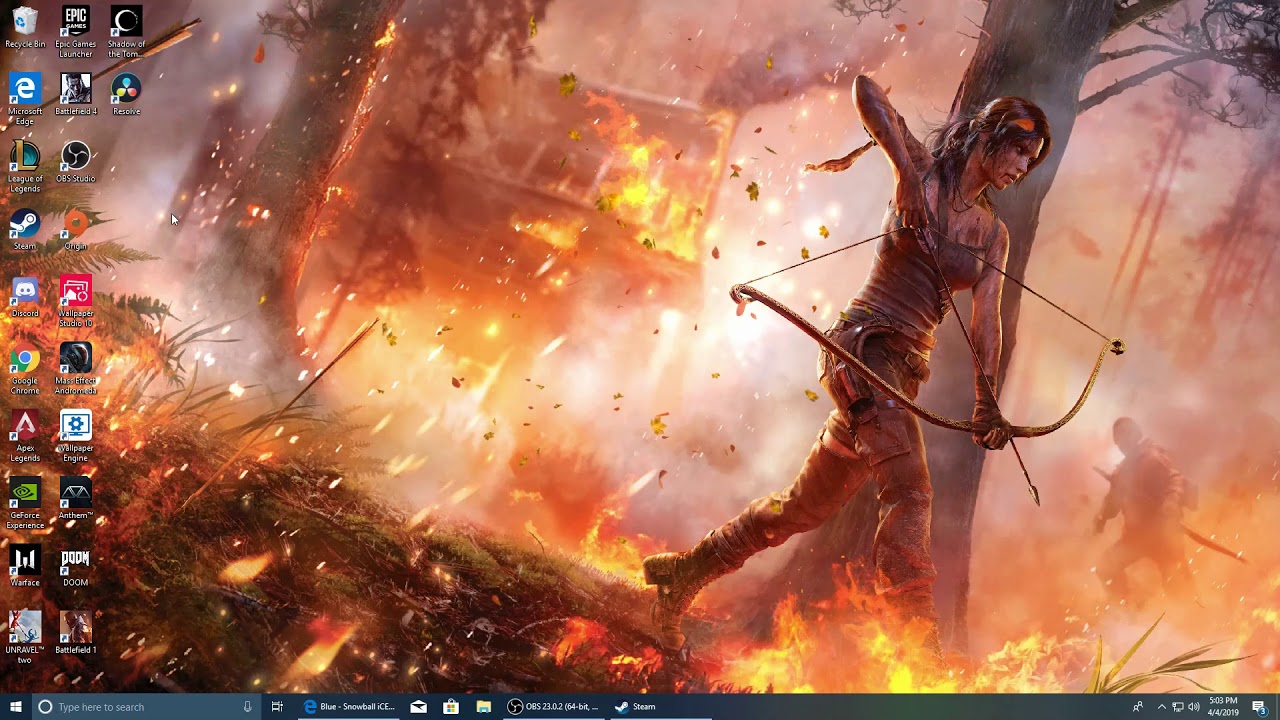This screenshot has height=720, width=1280.
Task: Switch to OBS 23.0.2 taskbar window
Action: tap(552, 706)
